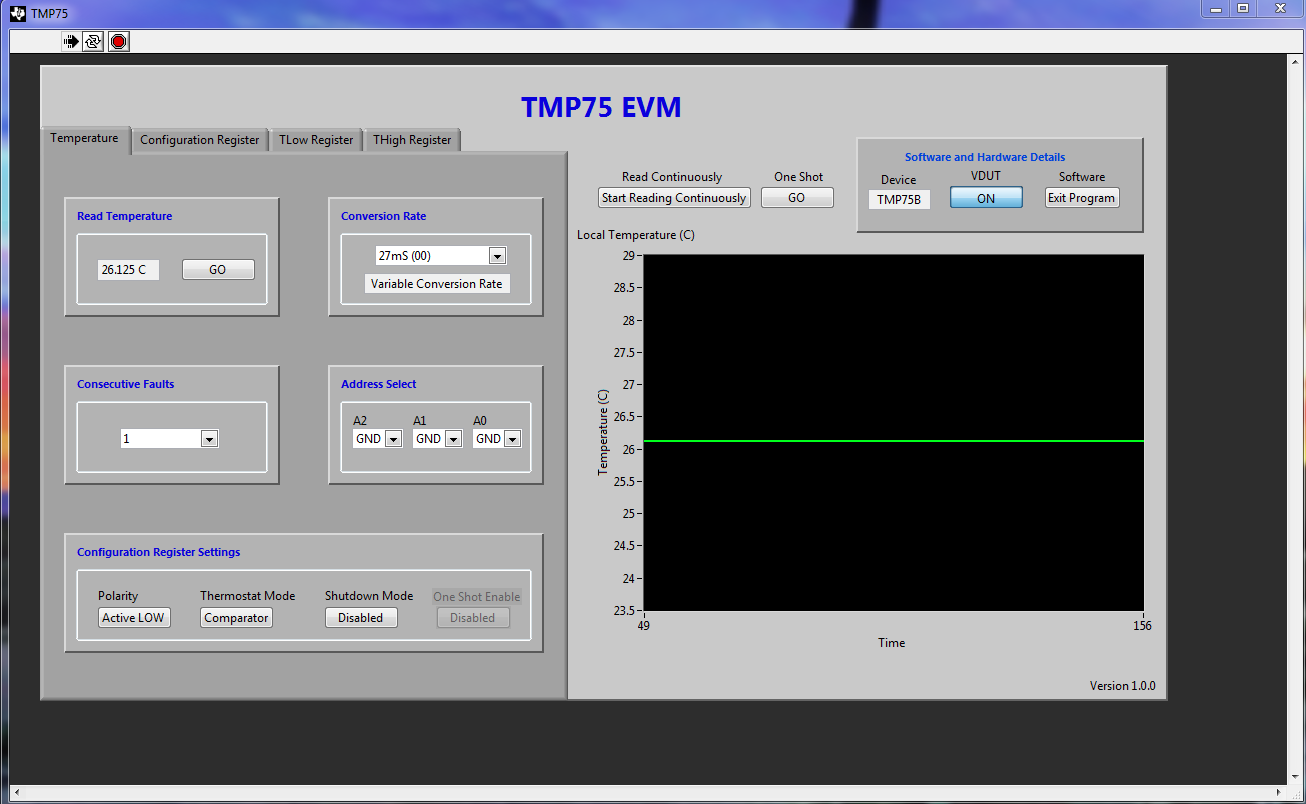The image size is (1306, 804).
Task: Click the Time axis label
Action: [x=892, y=643]
